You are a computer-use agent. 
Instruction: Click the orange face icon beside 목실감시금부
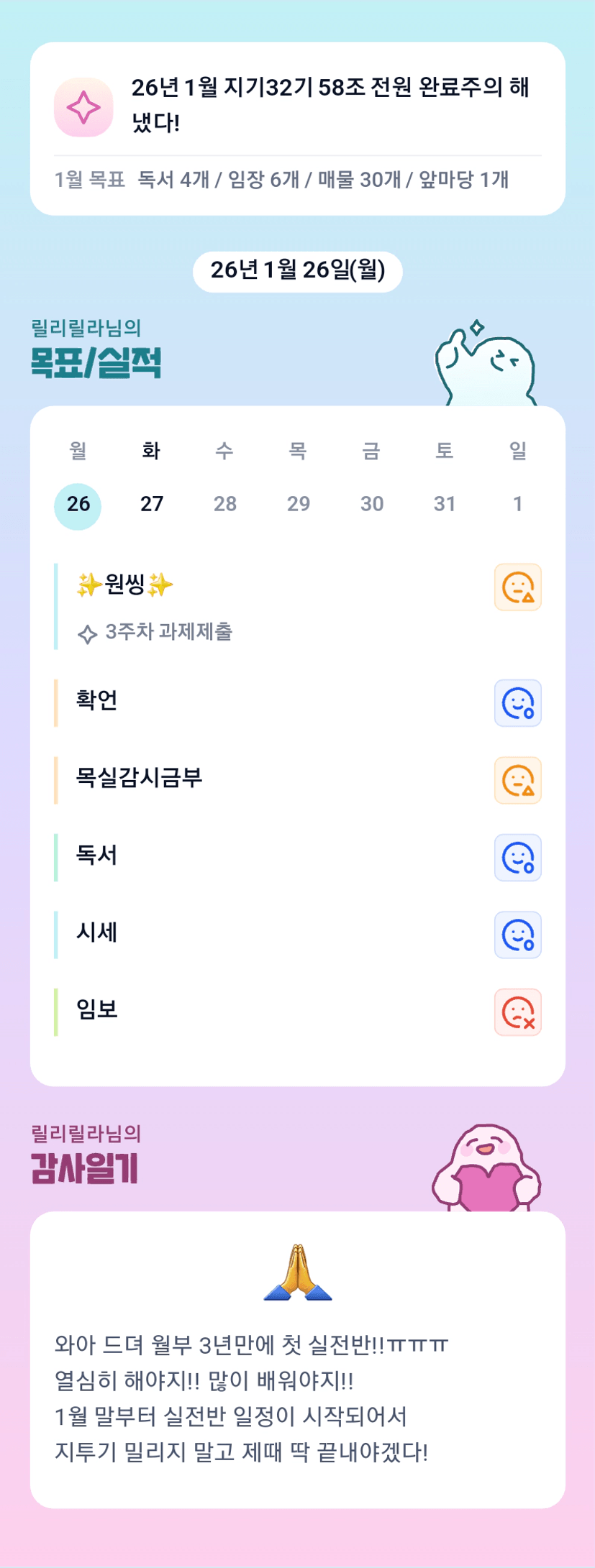pyautogui.click(x=517, y=780)
